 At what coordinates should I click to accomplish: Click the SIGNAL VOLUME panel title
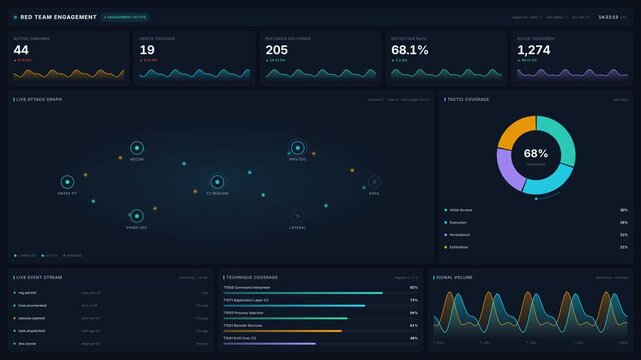tap(455, 277)
